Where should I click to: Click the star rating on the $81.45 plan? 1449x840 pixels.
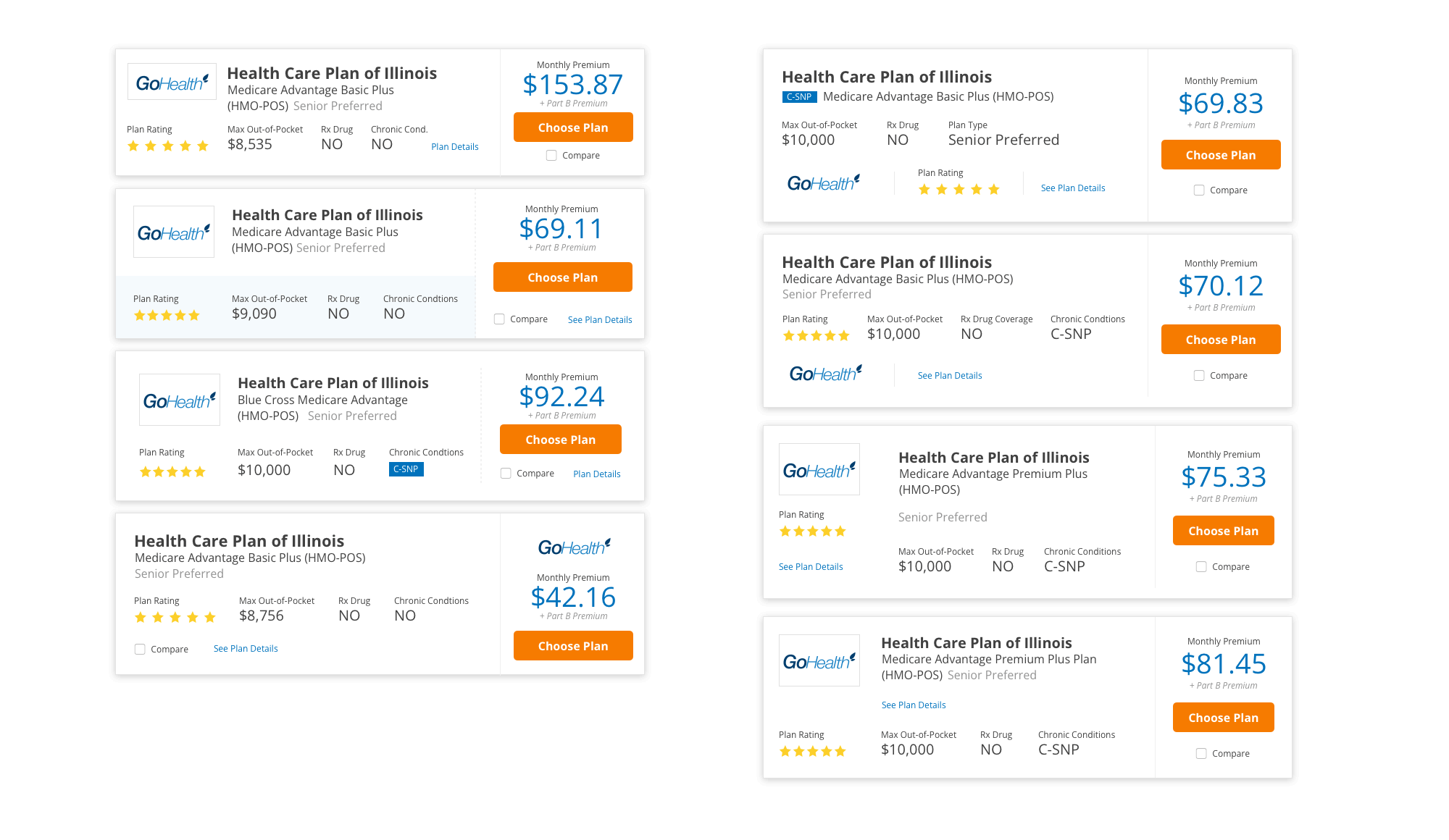(812, 752)
